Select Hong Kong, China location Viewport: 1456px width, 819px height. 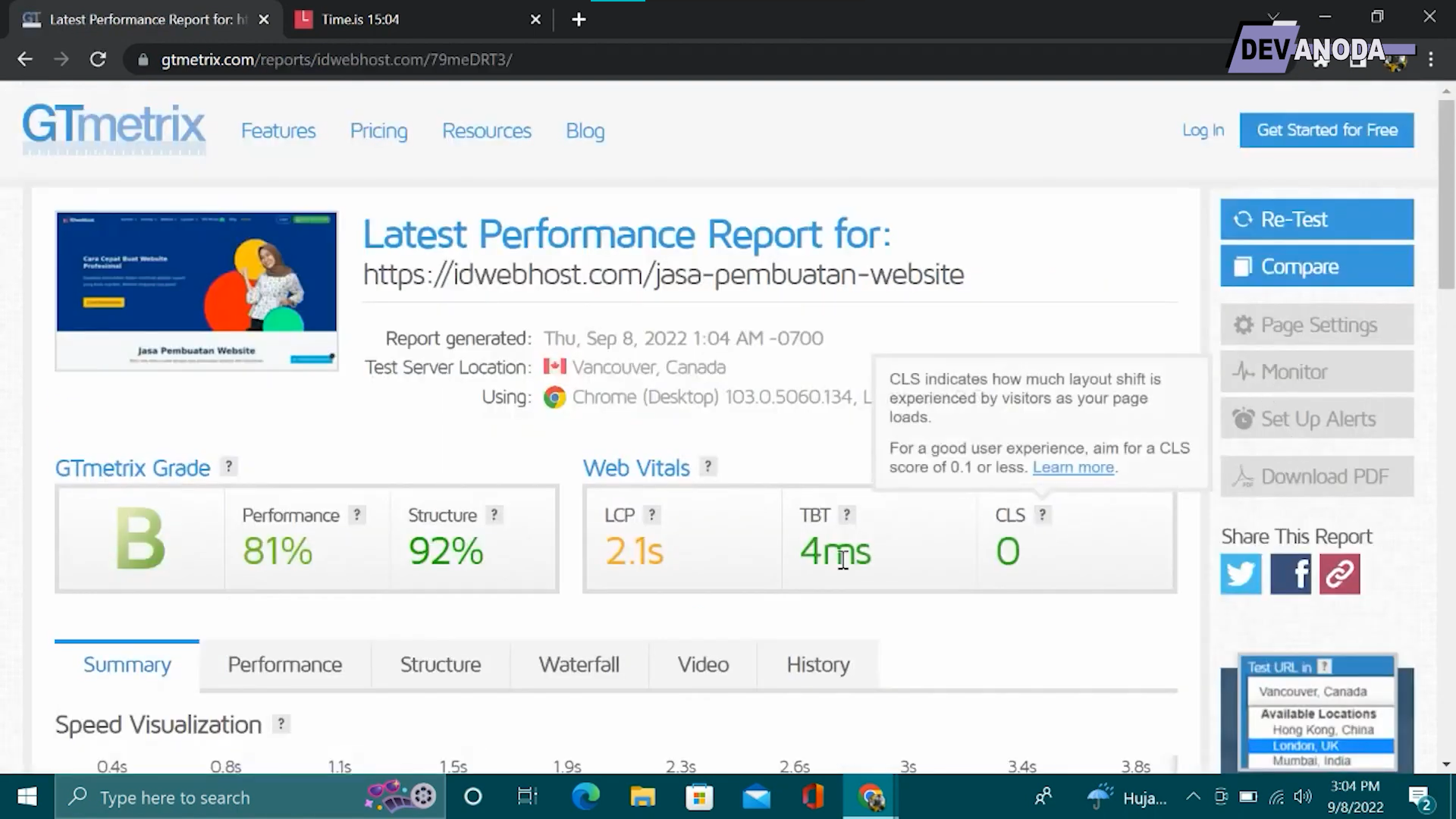[1323, 730]
